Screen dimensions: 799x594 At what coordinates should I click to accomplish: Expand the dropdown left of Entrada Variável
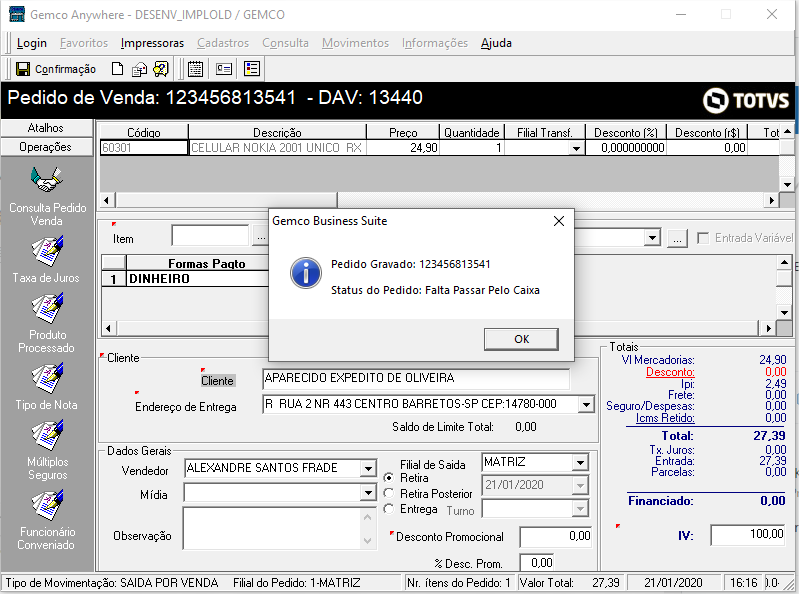[x=652, y=238]
